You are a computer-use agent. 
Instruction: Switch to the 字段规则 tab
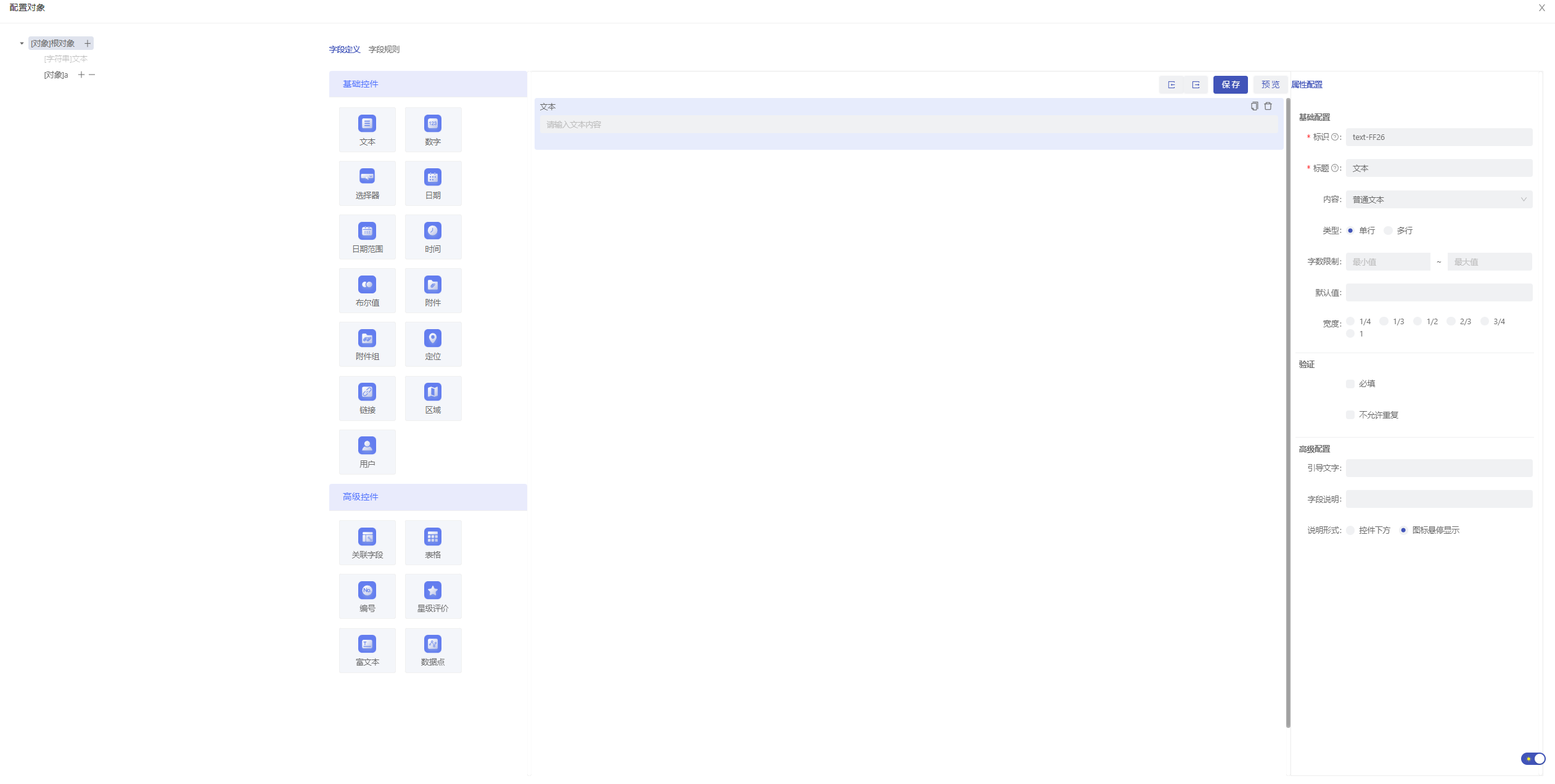tap(384, 49)
